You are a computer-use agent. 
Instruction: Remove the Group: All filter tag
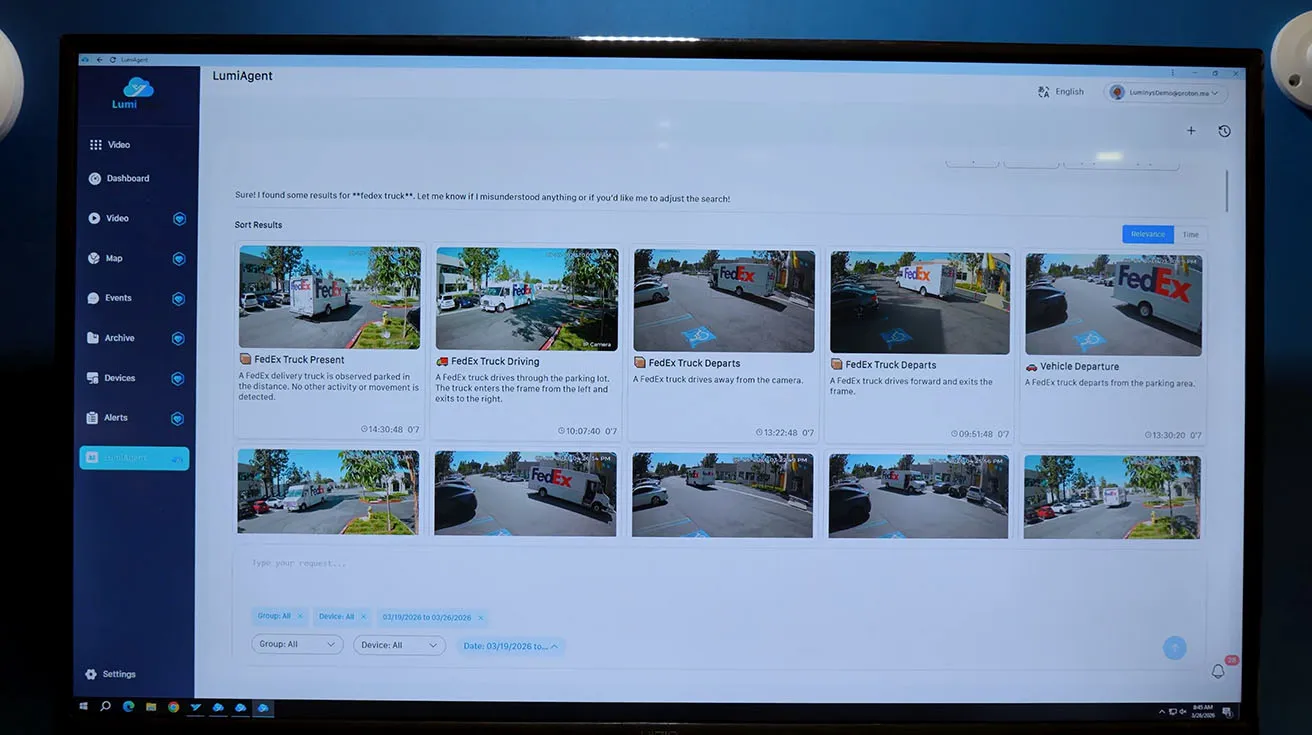300,617
